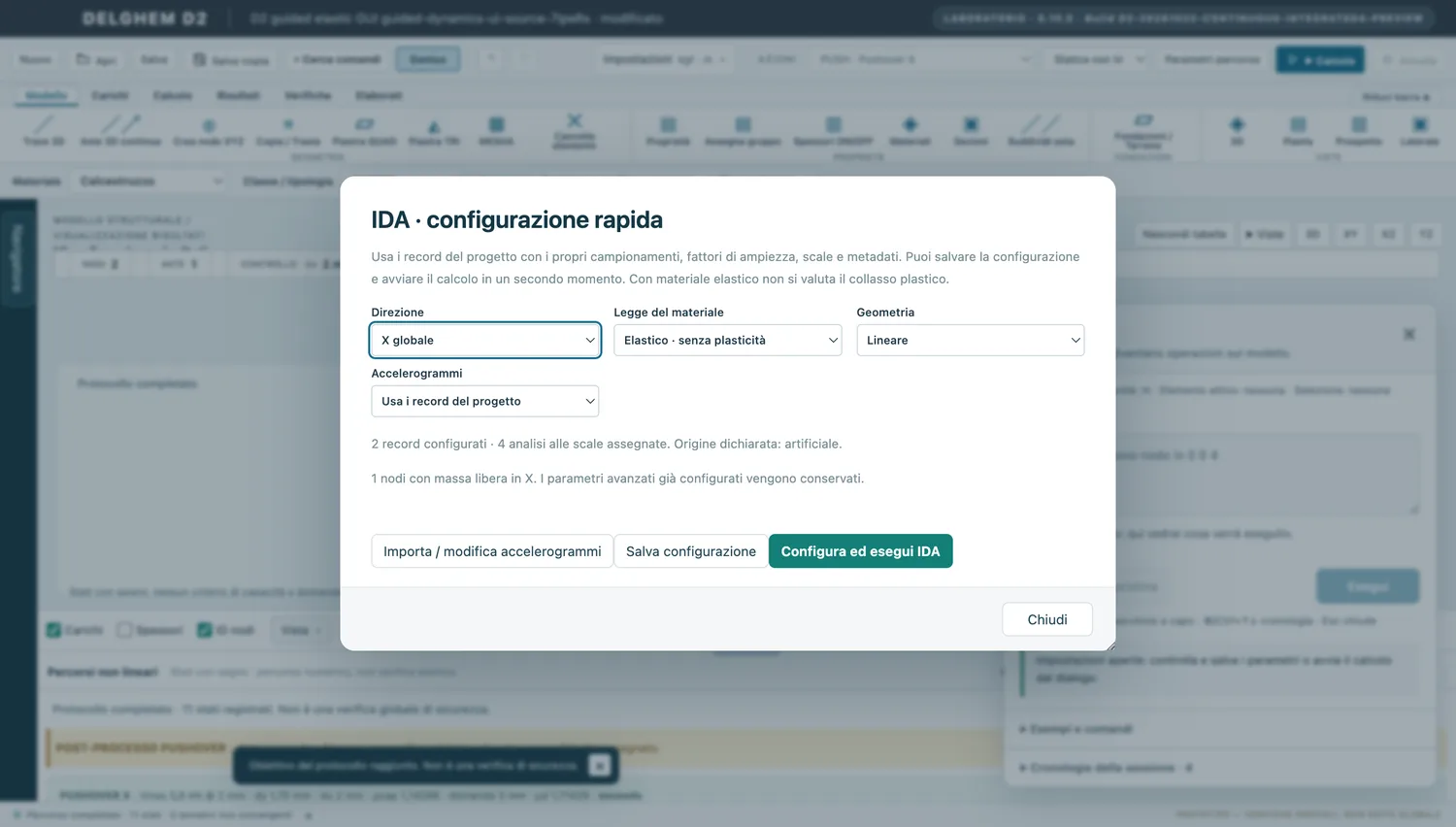Expand the Geometria dropdown showing Lineare

971,340
